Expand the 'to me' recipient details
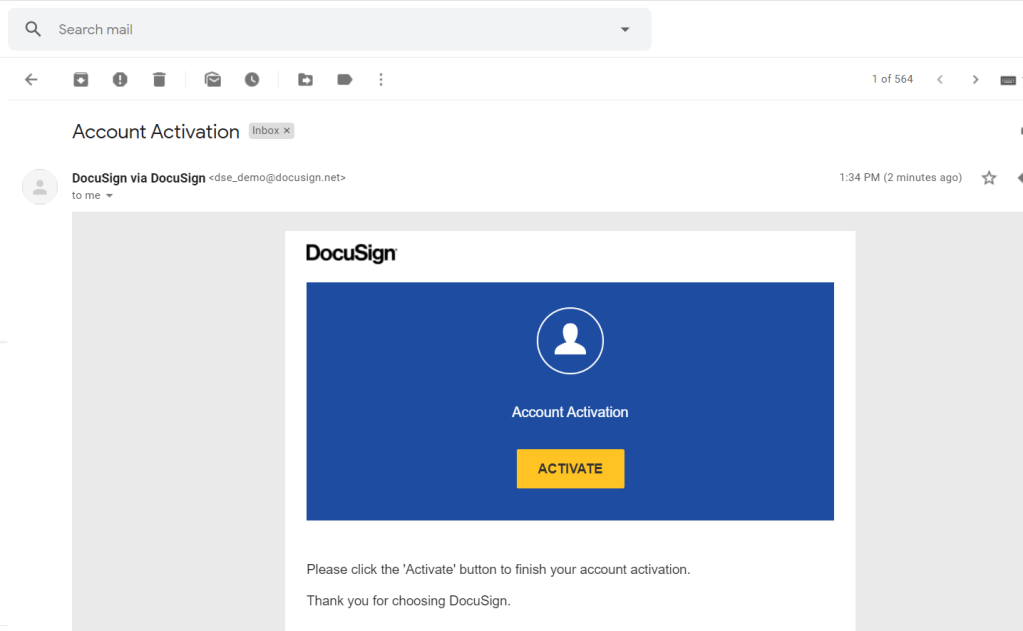 (x=110, y=196)
